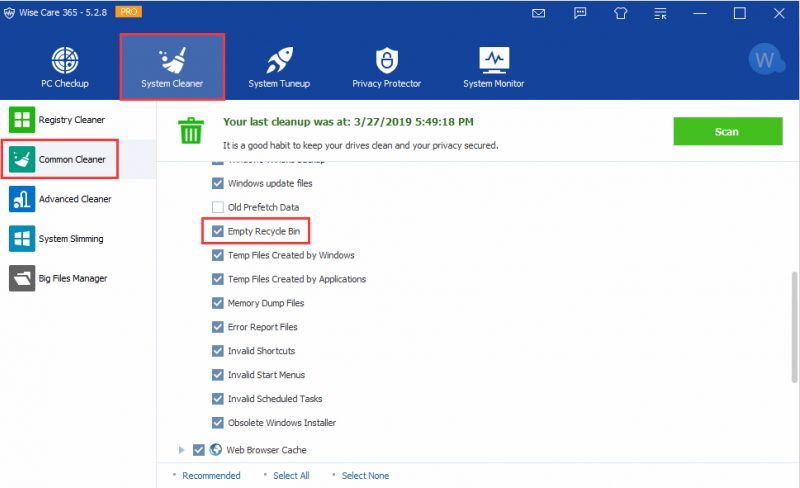This screenshot has height=488, width=800.
Task: Toggle Invalid Start Menus checkbox
Action: (218, 375)
